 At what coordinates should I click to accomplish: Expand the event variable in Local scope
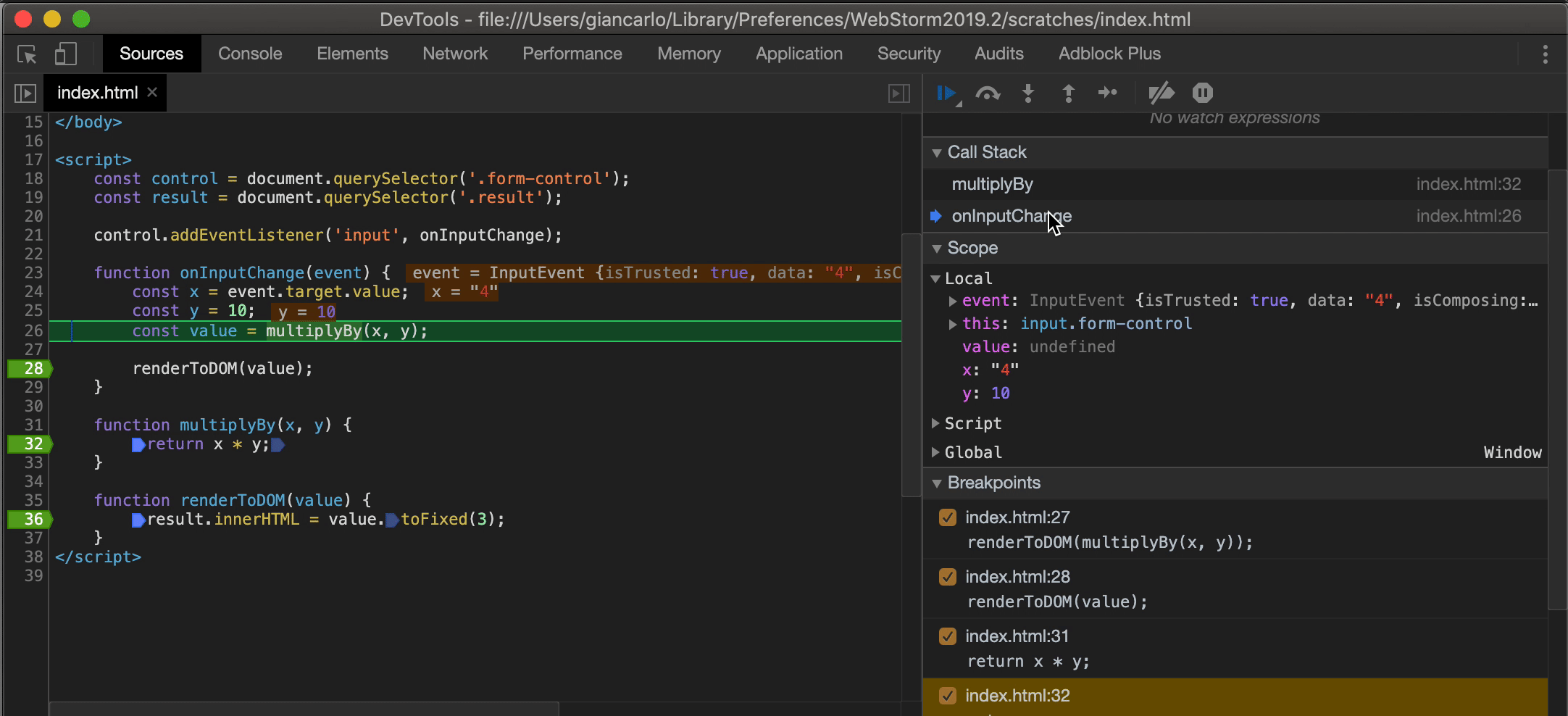click(x=953, y=301)
